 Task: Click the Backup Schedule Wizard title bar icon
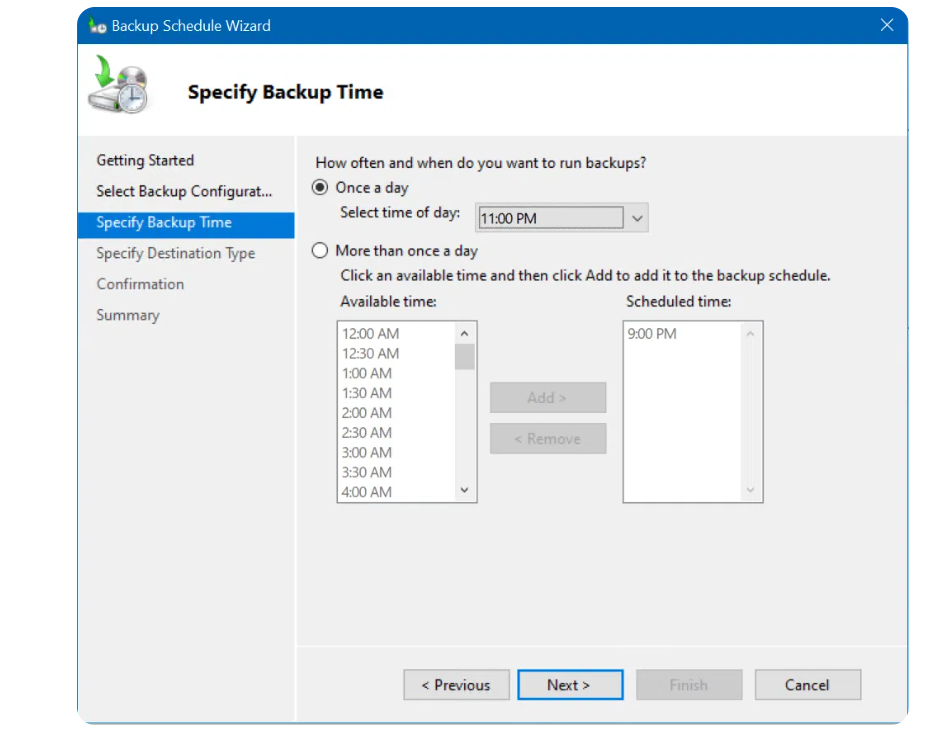pos(97,26)
